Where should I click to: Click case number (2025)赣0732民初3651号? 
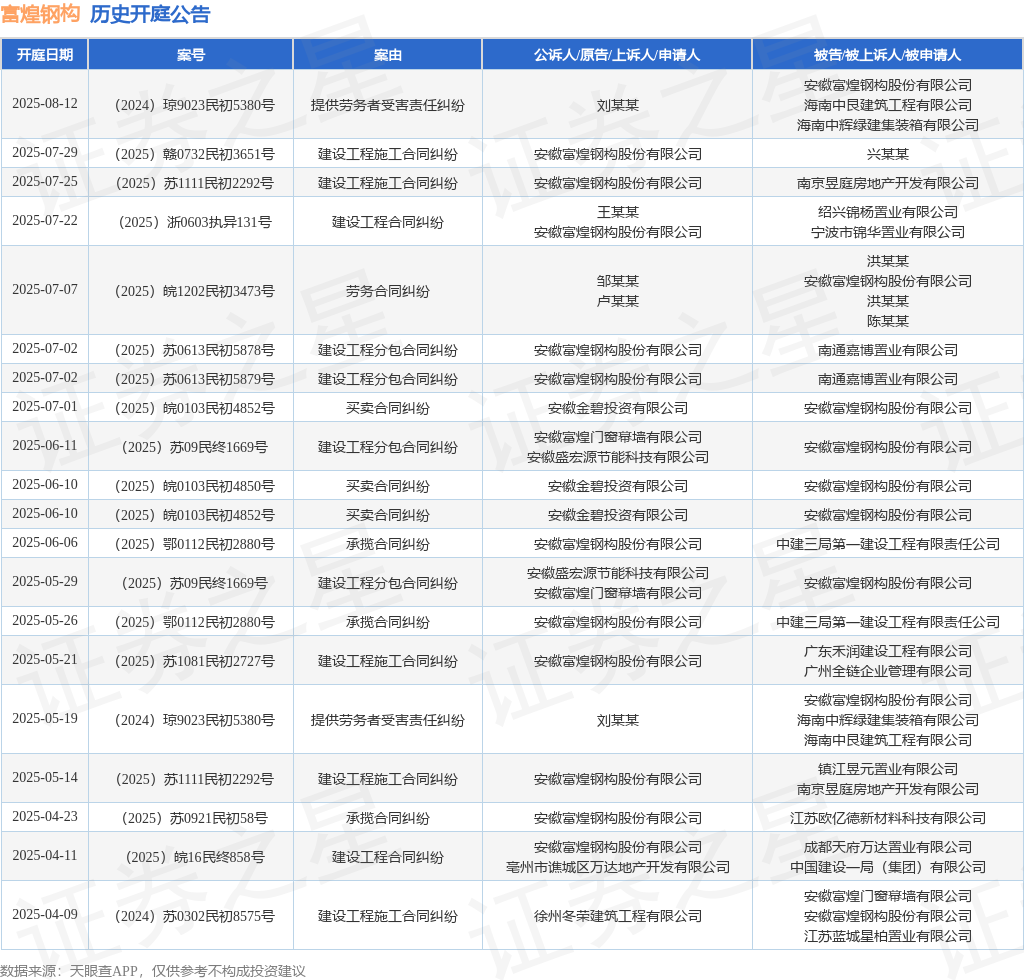[x=195, y=154]
